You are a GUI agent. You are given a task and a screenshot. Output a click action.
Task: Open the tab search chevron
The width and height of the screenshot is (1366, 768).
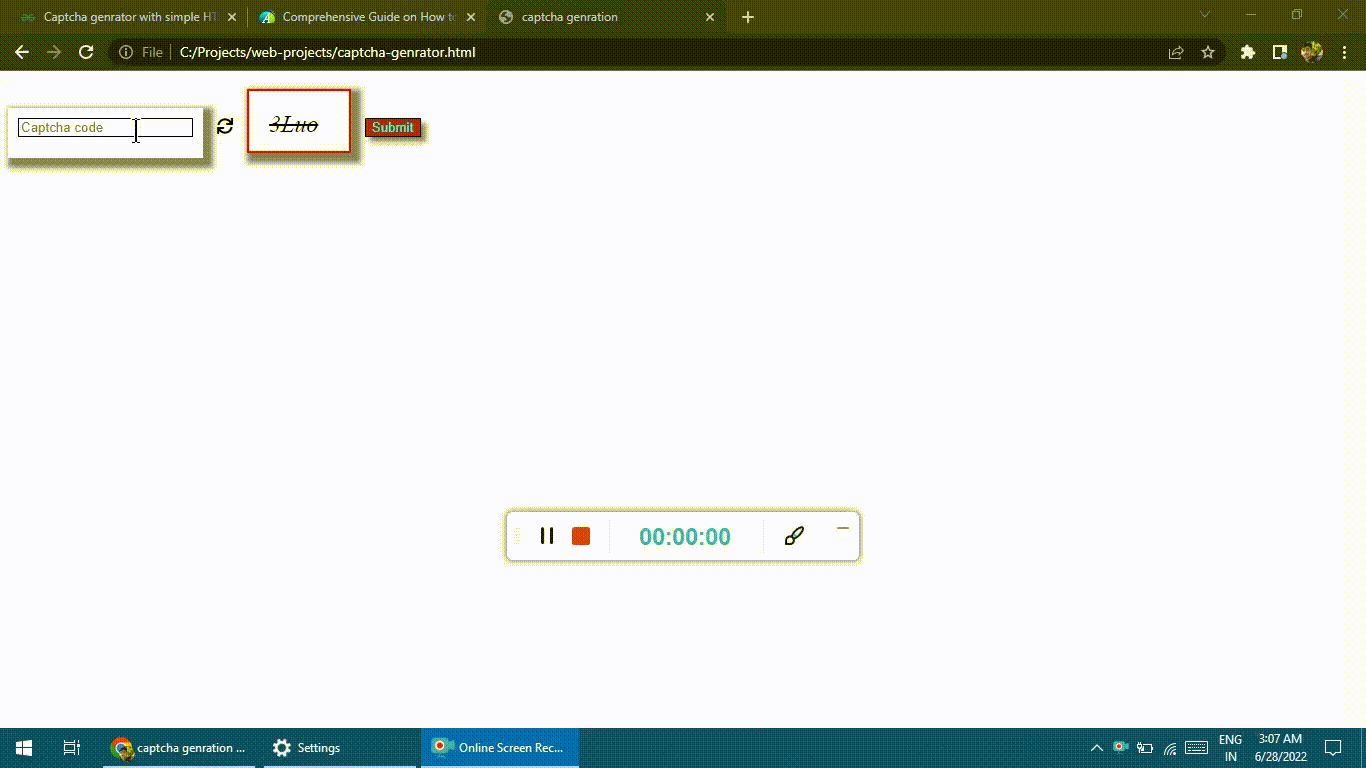point(1204,16)
